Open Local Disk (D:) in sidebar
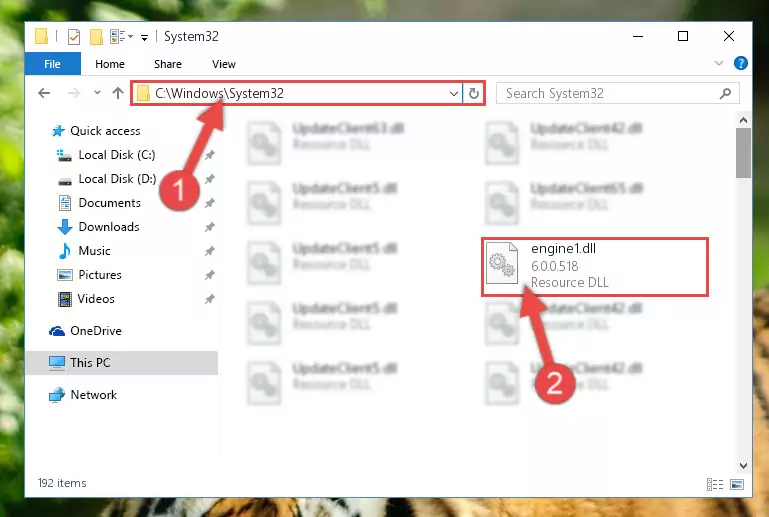The image size is (769, 517). [x=117, y=179]
